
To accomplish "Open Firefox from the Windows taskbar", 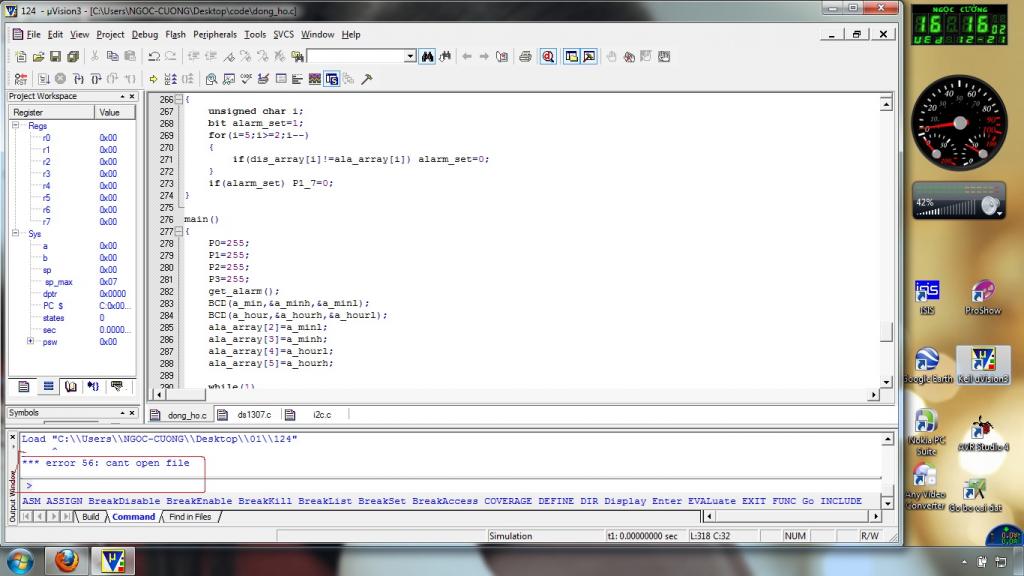I will pos(67,561).
